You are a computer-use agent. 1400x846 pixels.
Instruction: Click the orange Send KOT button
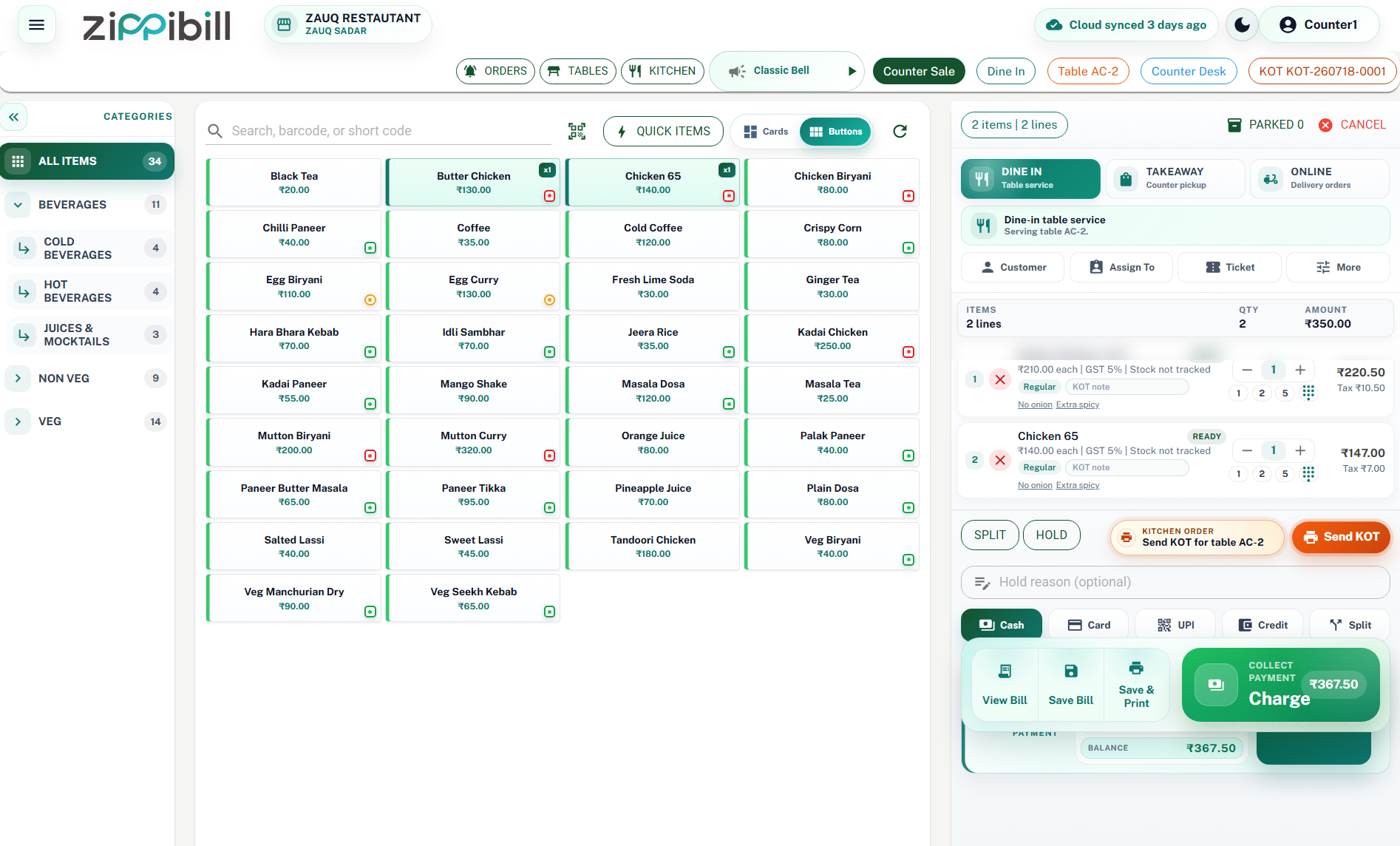point(1341,537)
